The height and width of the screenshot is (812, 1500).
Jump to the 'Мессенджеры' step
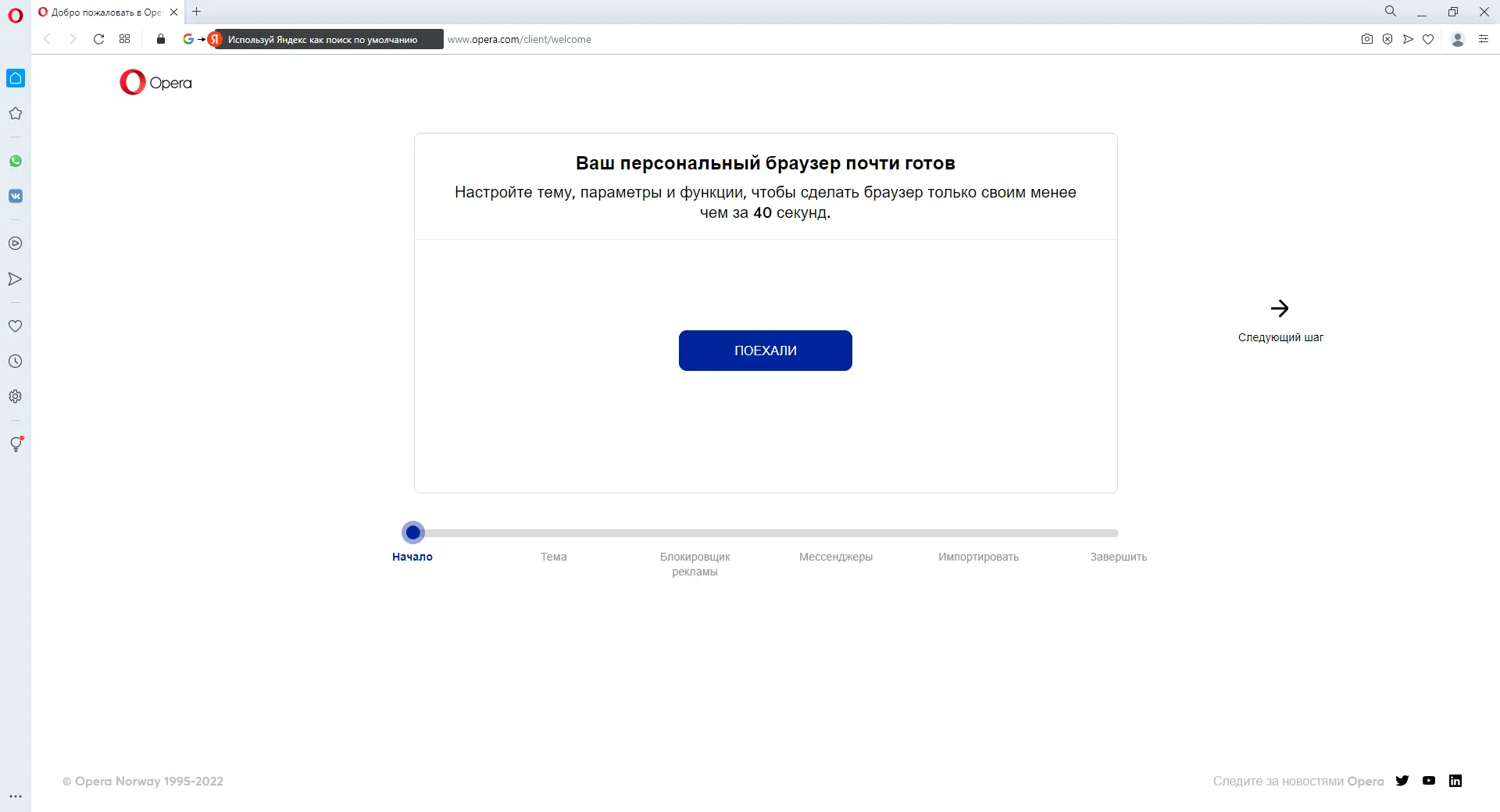tap(836, 557)
